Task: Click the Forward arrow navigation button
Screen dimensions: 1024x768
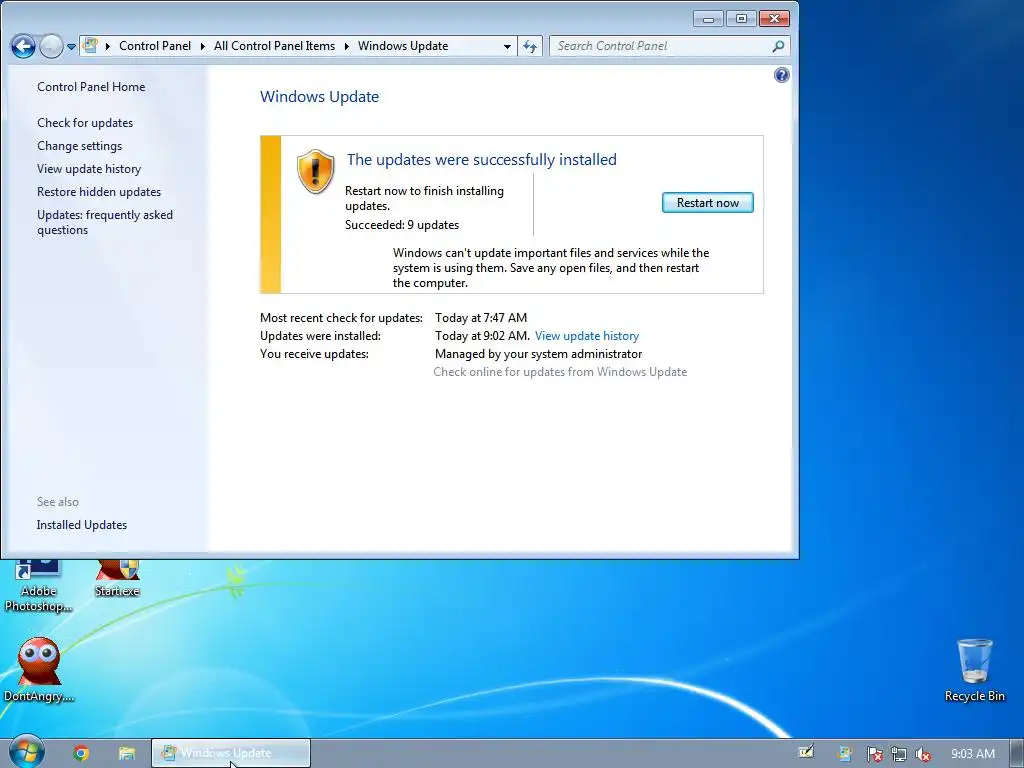Action: [51, 46]
